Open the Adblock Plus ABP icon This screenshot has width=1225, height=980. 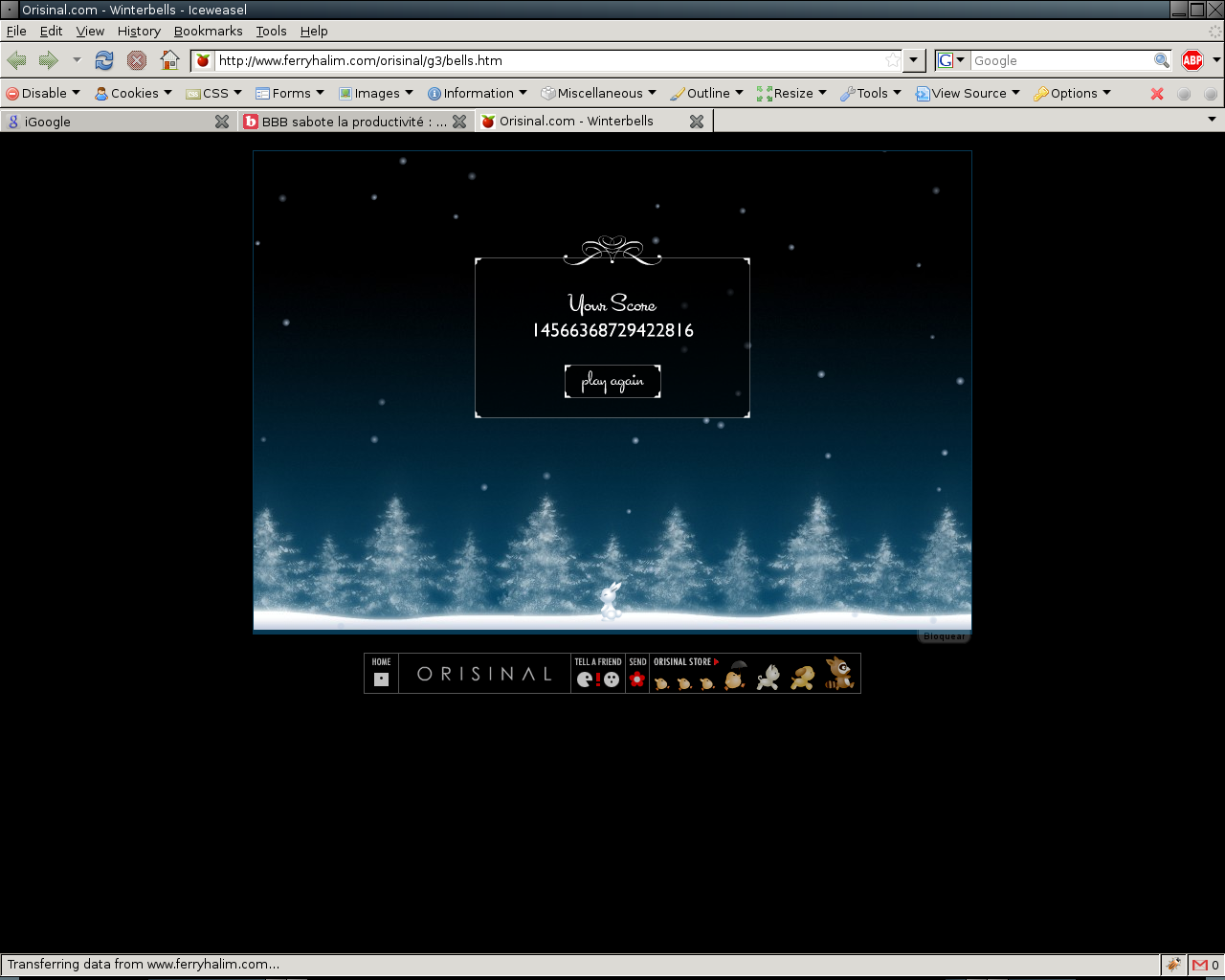[x=1192, y=60]
